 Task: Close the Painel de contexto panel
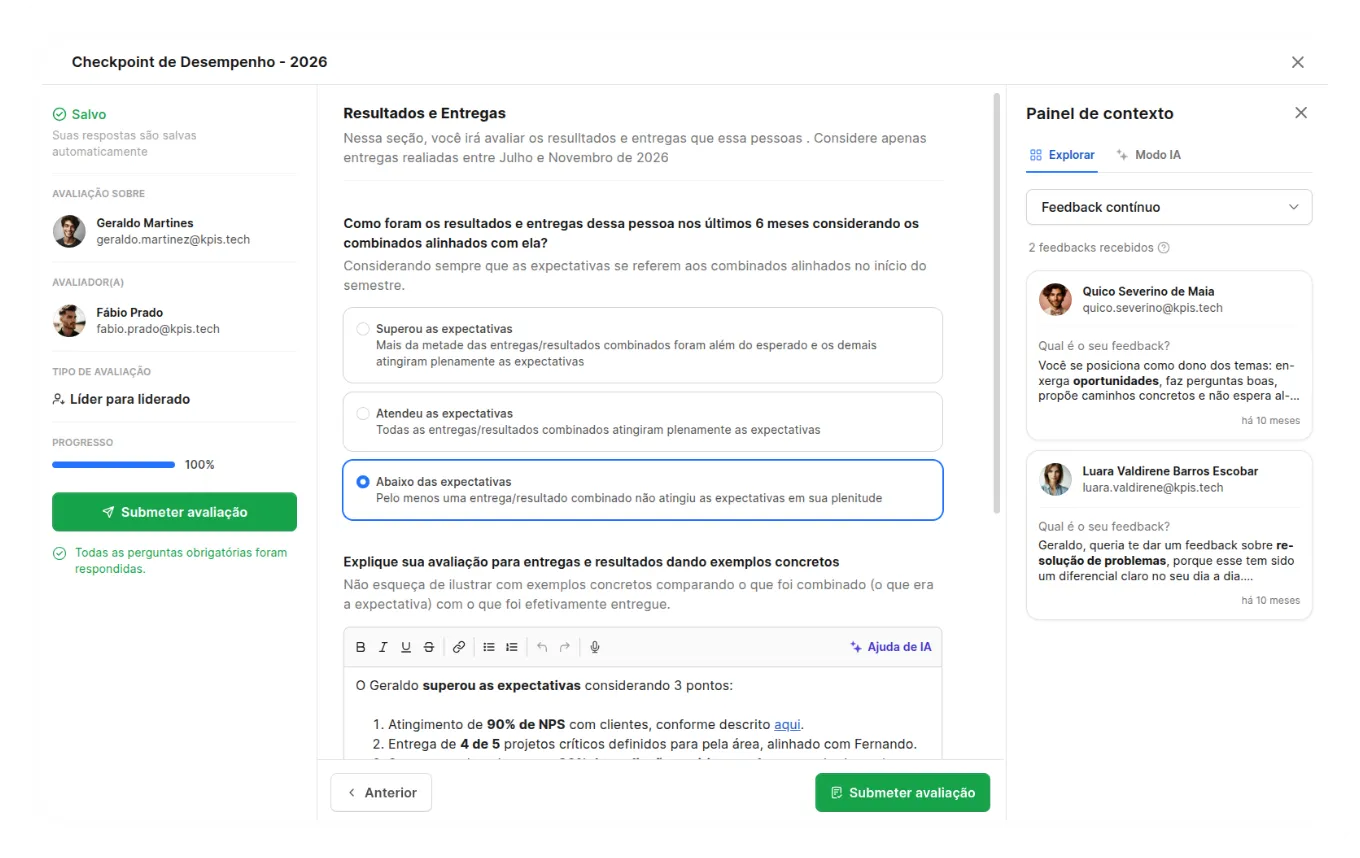coord(1301,113)
